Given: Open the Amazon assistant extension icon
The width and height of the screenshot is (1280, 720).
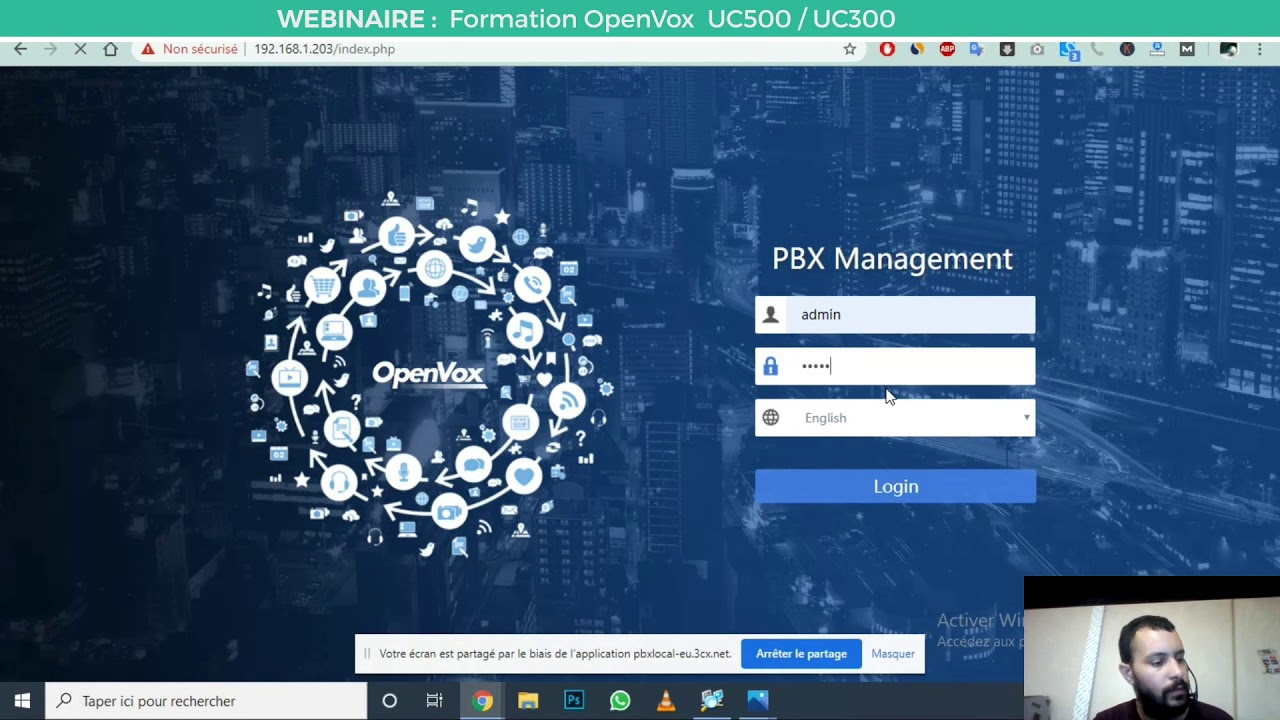Looking at the screenshot, I should click(x=1157, y=49).
